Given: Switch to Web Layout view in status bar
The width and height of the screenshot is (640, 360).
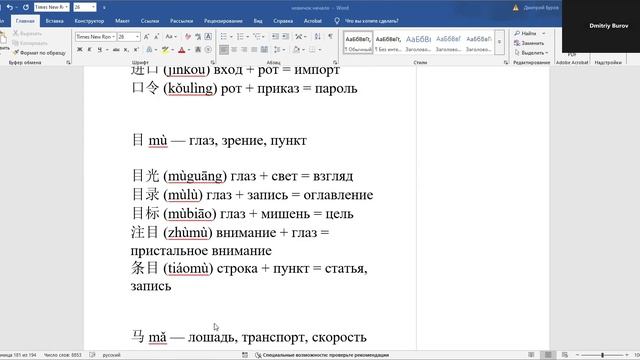Looking at the screenshot, I should tap(565, 355).
